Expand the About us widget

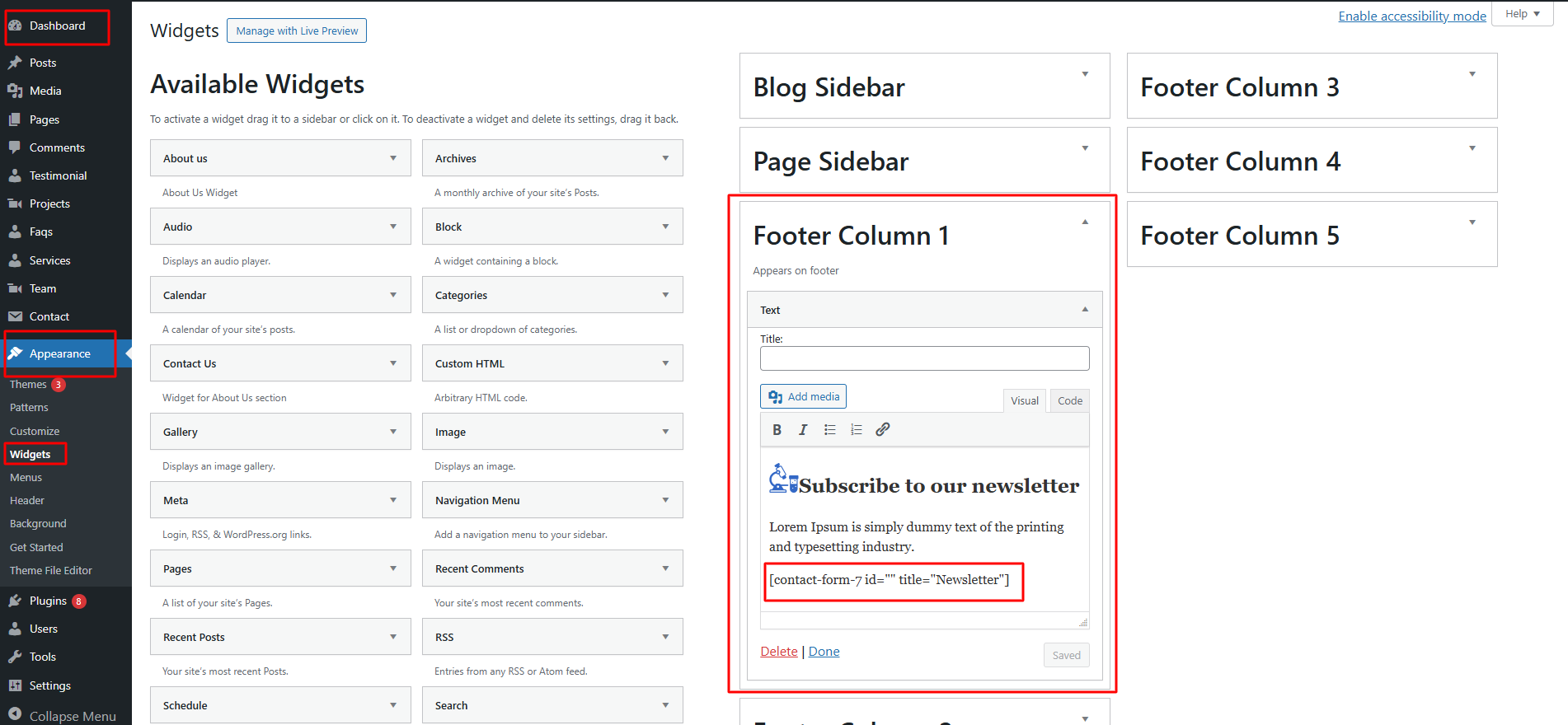(x=393, y=158)
